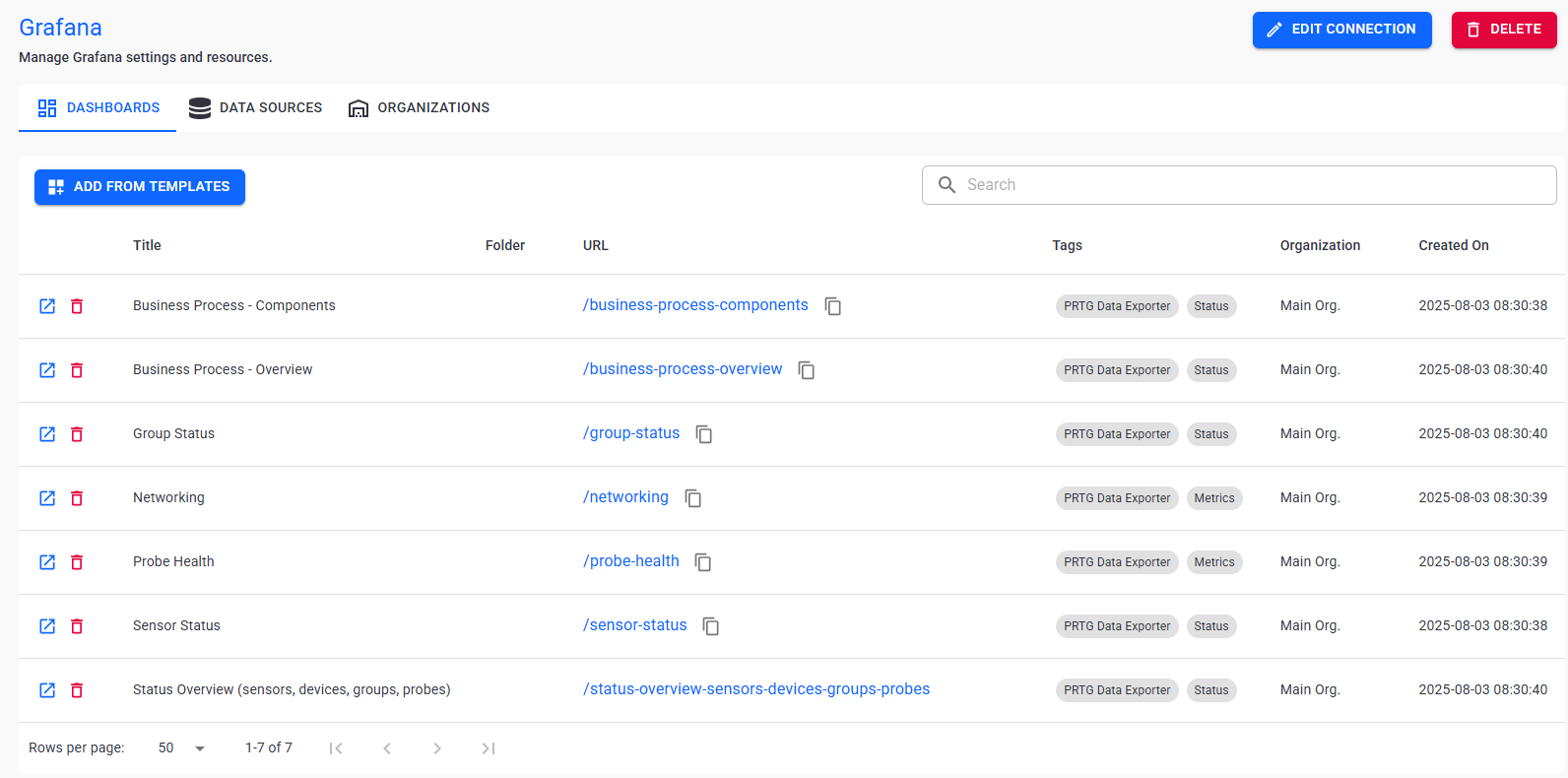Viewport: 1568px width, 778px height.
Task: Open the /group-status link
Action: 631,433
